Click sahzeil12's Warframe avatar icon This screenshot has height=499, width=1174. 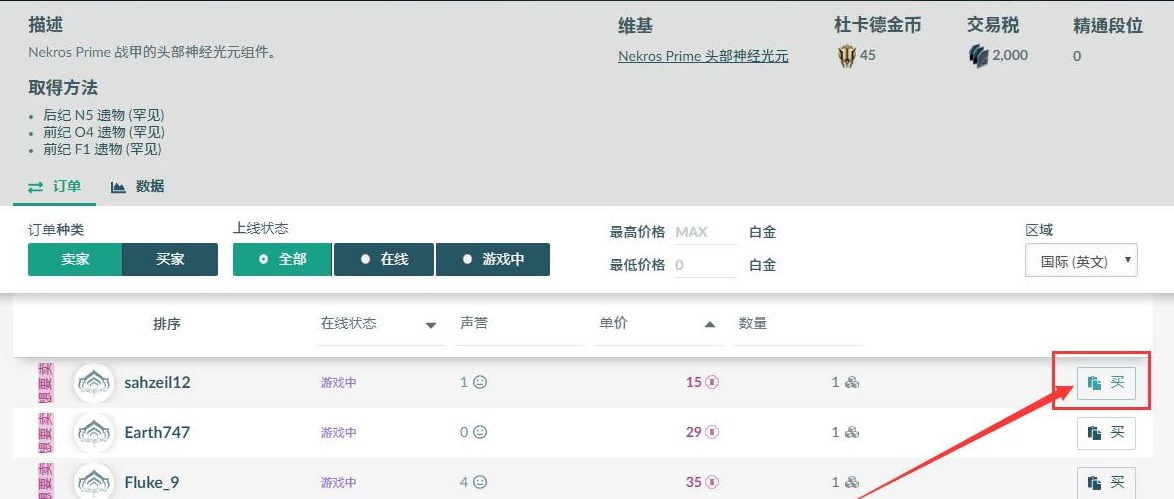(94, 383)
